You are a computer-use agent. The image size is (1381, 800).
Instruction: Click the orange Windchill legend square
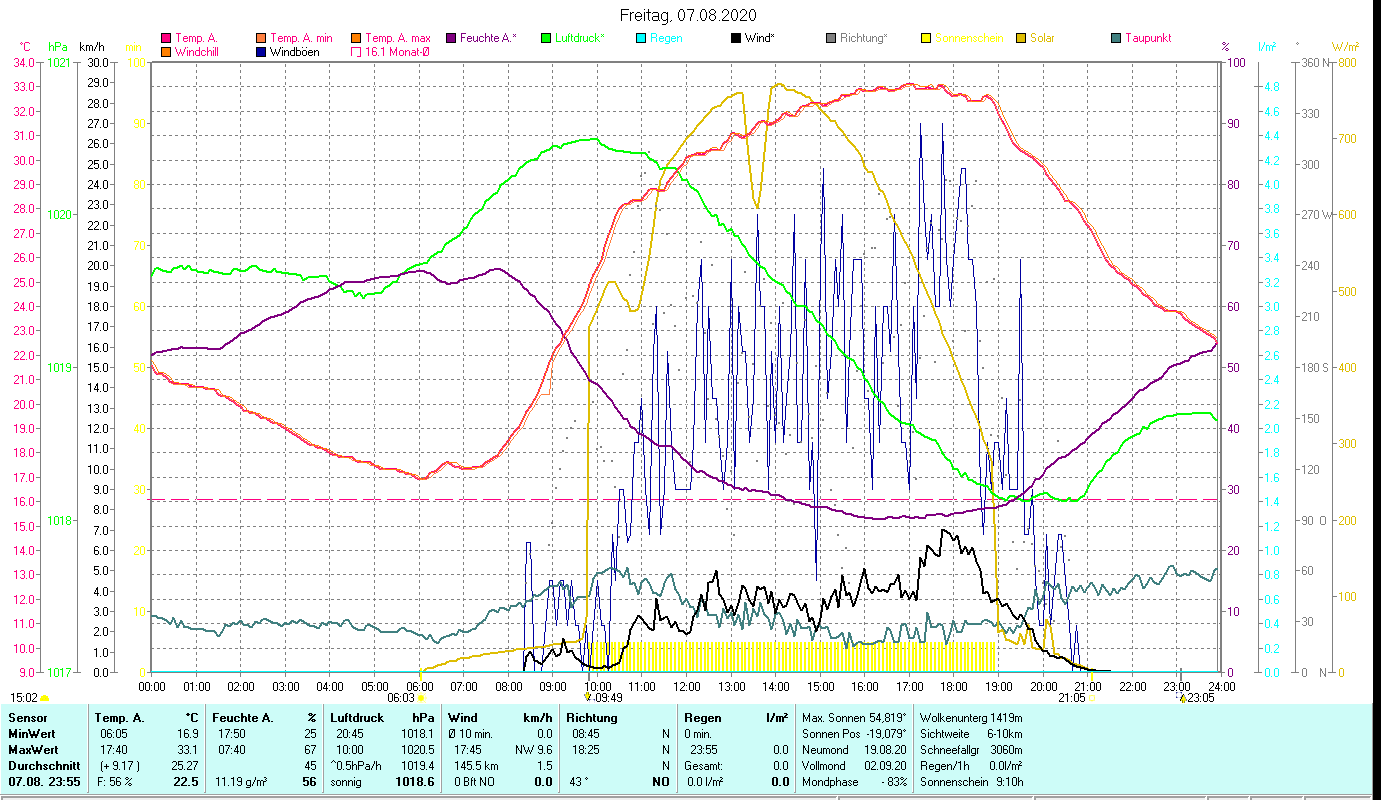click(166, 52)
